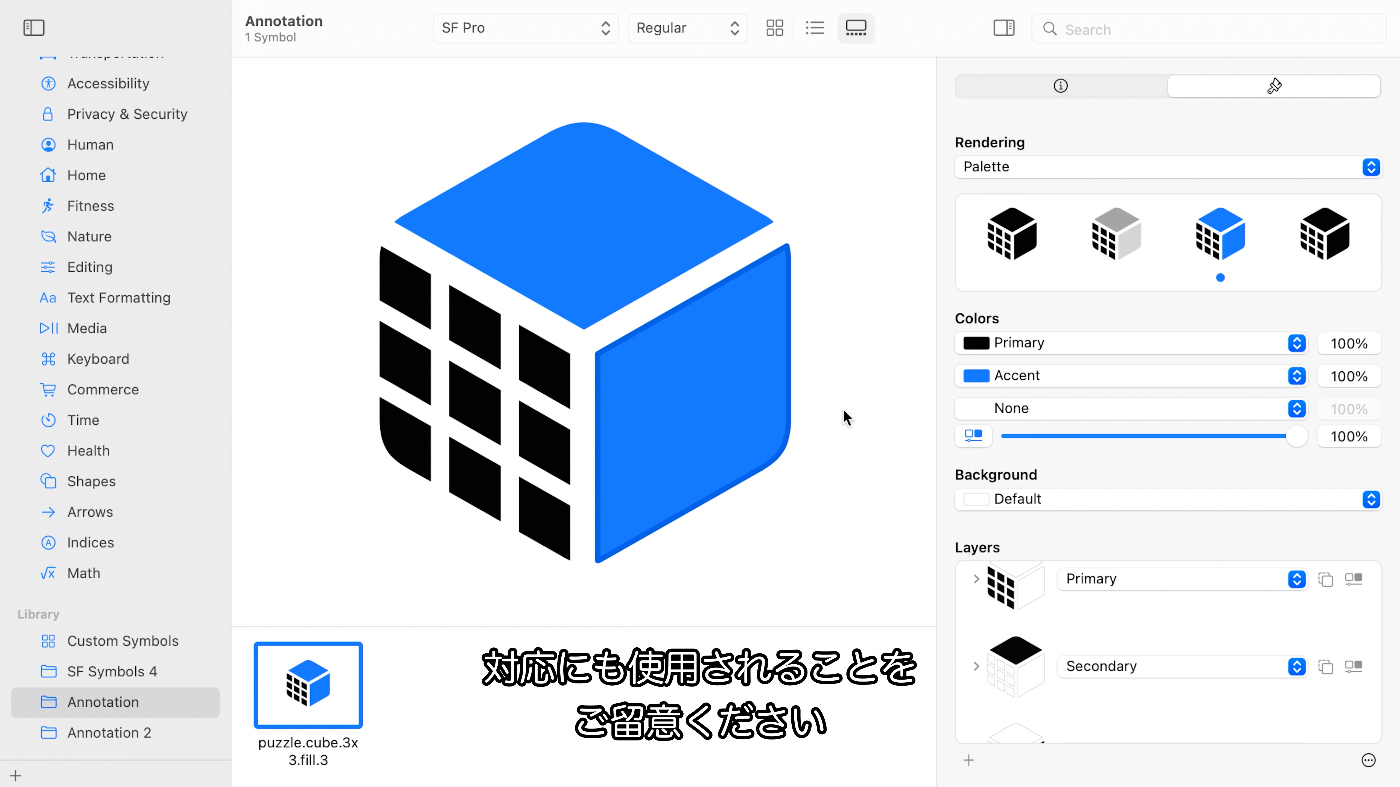The height and width of the screenshot is (787, 1400).
Task: Expand the Secondary layer disclosure chevron
Action: point(976,666)
